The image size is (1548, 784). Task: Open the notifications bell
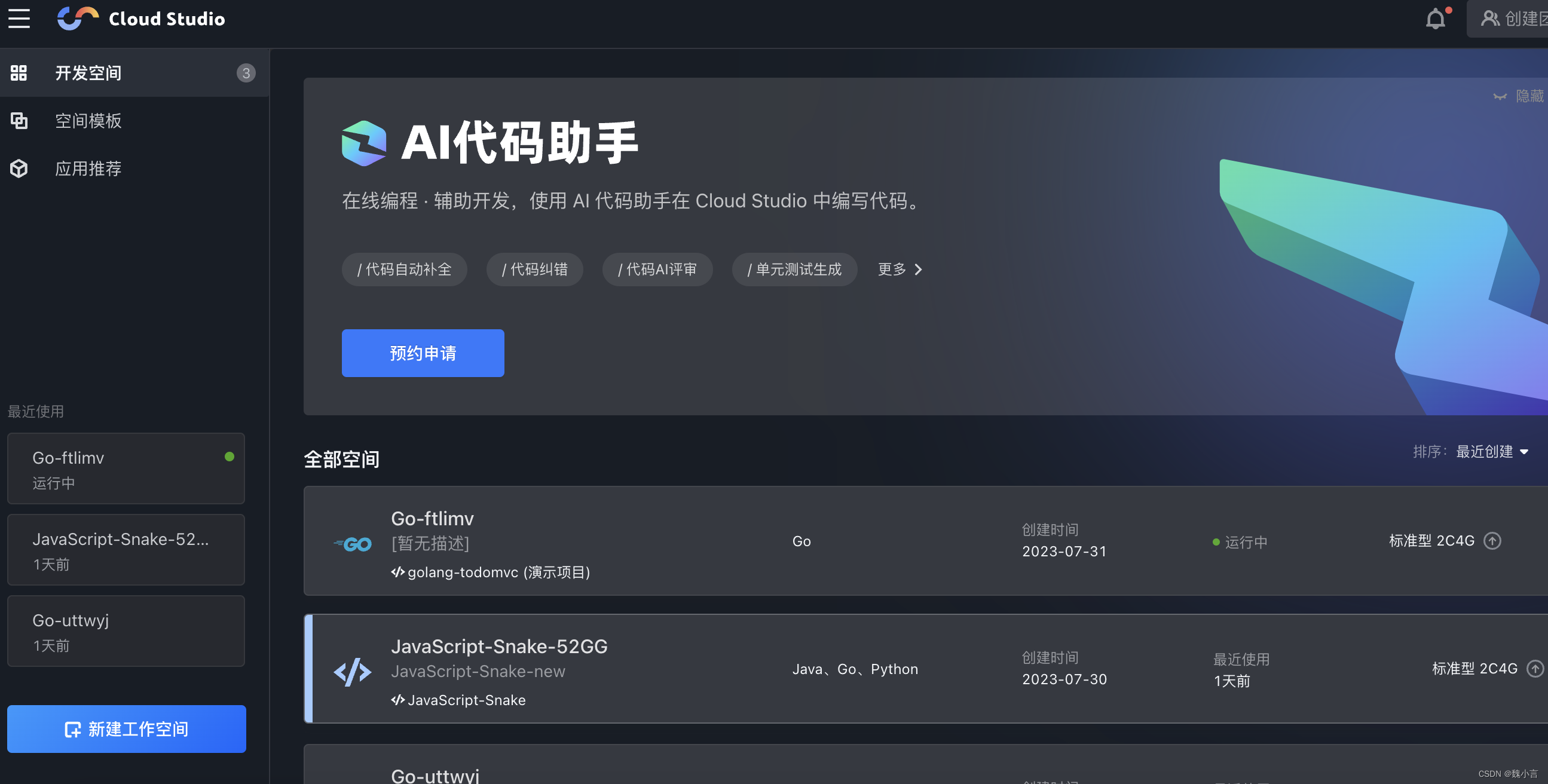pos(1435,19)
